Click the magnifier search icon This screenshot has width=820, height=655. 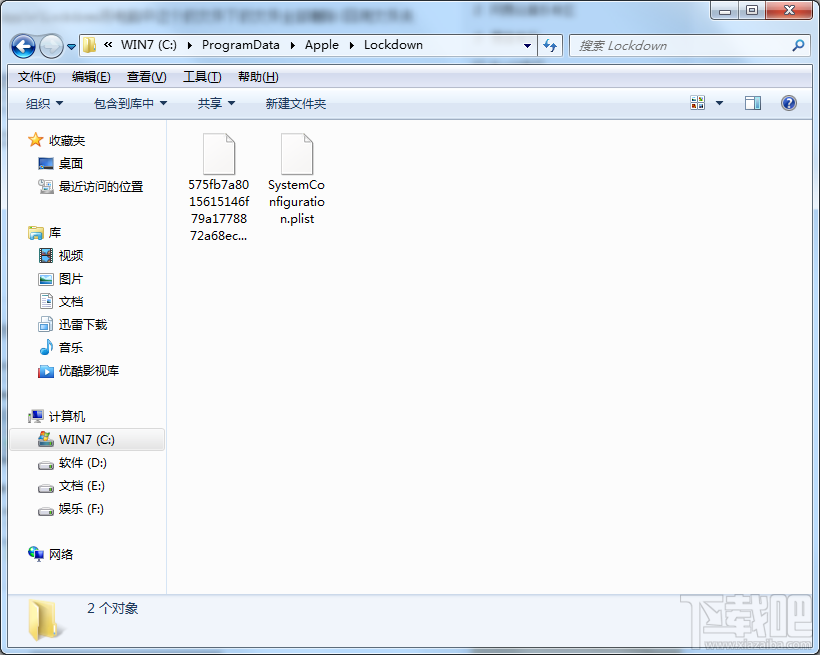pos(798,46)
